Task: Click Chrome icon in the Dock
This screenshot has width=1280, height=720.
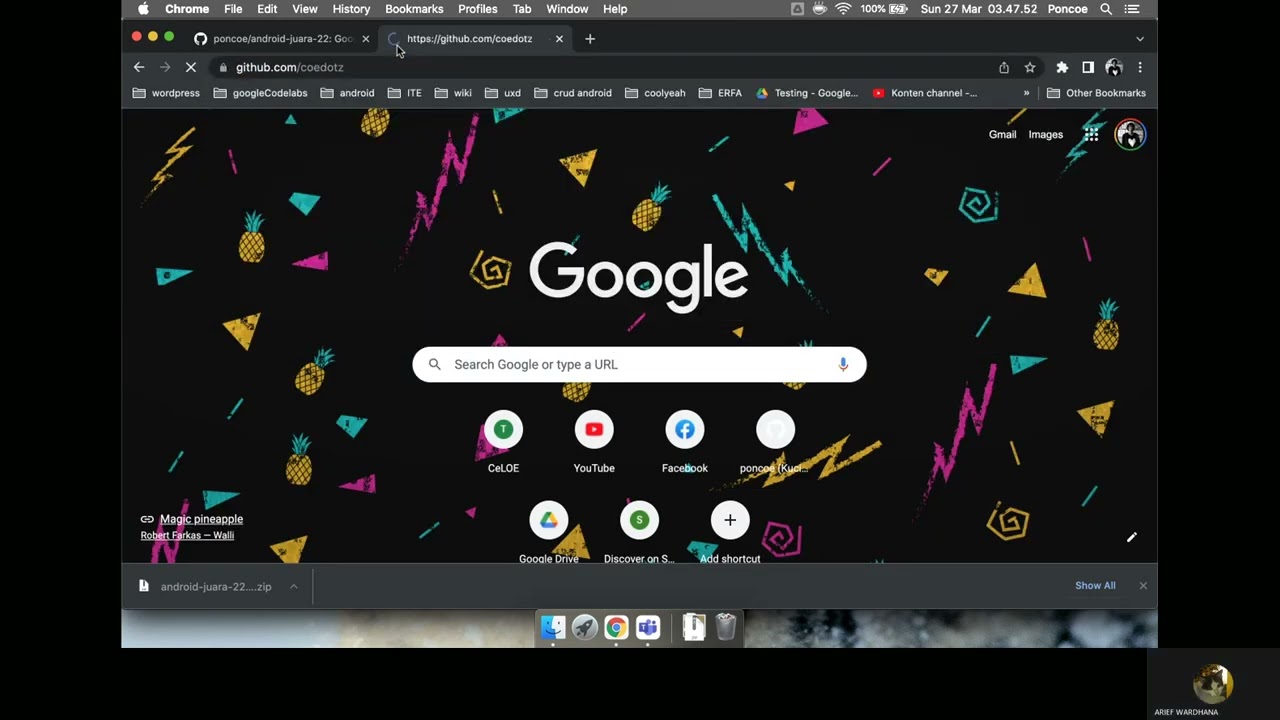Action: [x=616, y=627]
